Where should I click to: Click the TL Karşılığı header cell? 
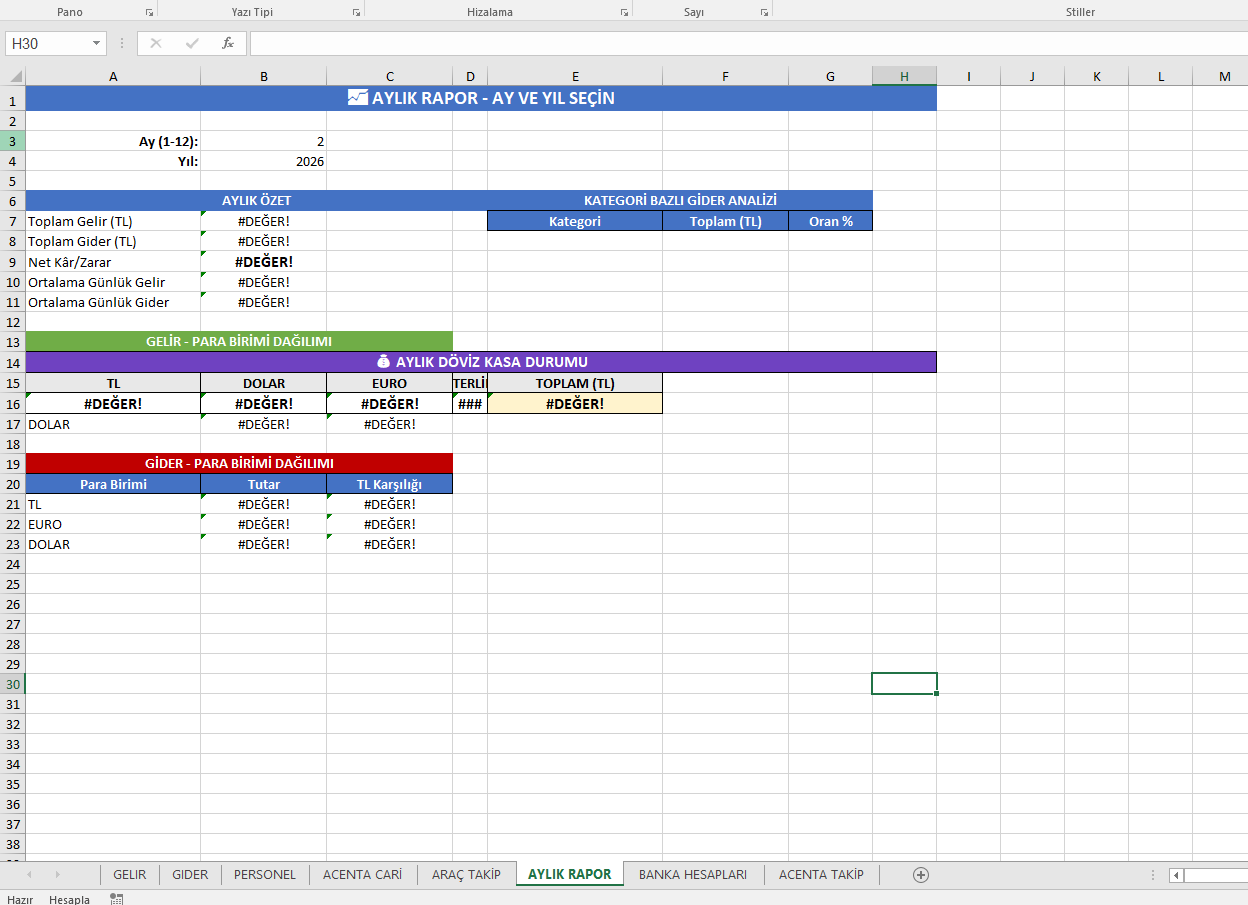click(389, 484)
